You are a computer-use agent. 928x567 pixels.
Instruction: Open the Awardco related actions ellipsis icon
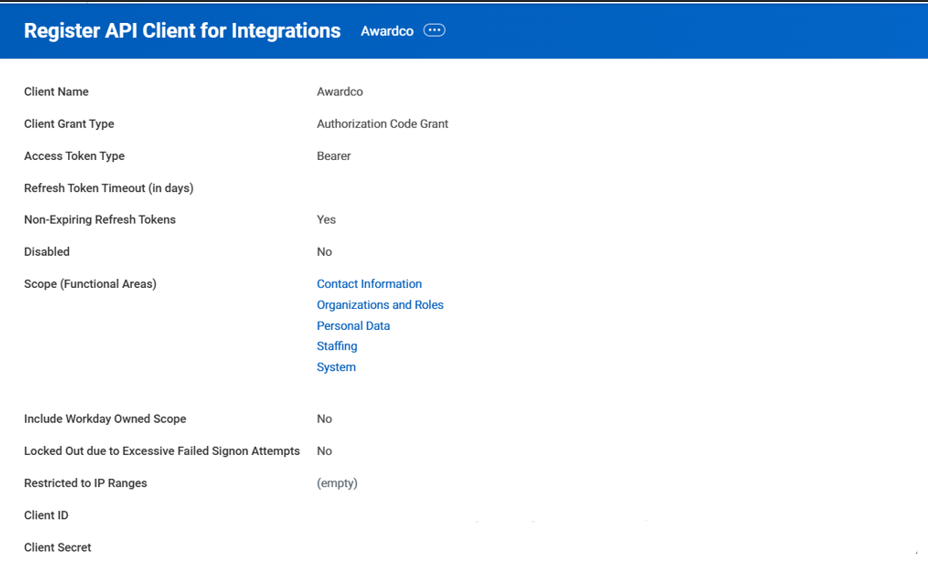coord(434,31)
